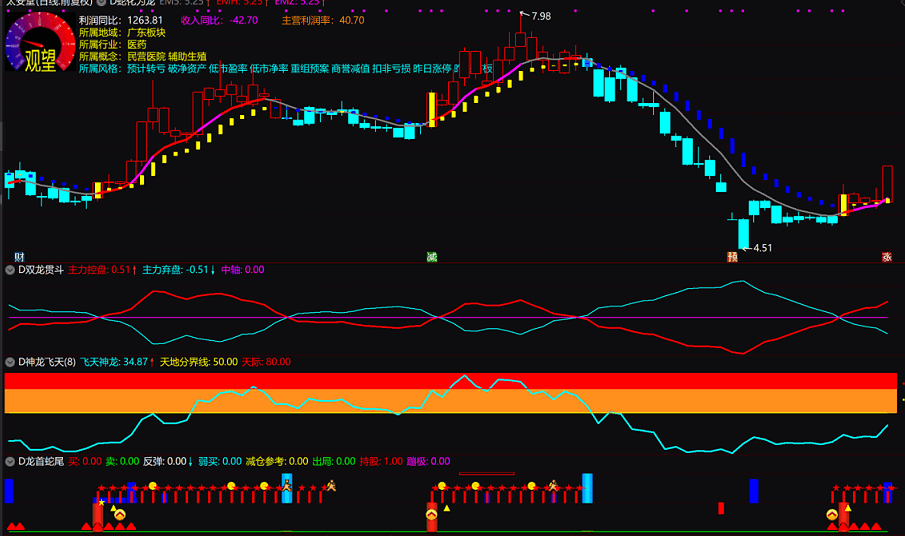Open the red 涨 event marker
905x536 pixels.
(887, 257)
